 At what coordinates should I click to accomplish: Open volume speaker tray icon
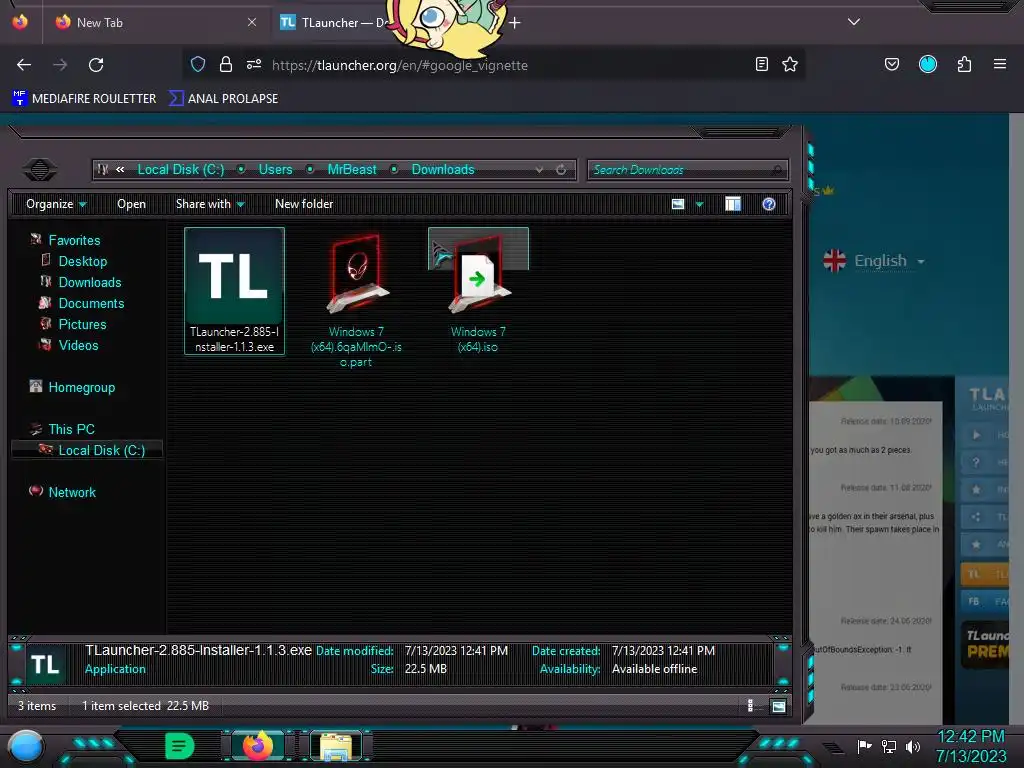click(x=913, y=746)
